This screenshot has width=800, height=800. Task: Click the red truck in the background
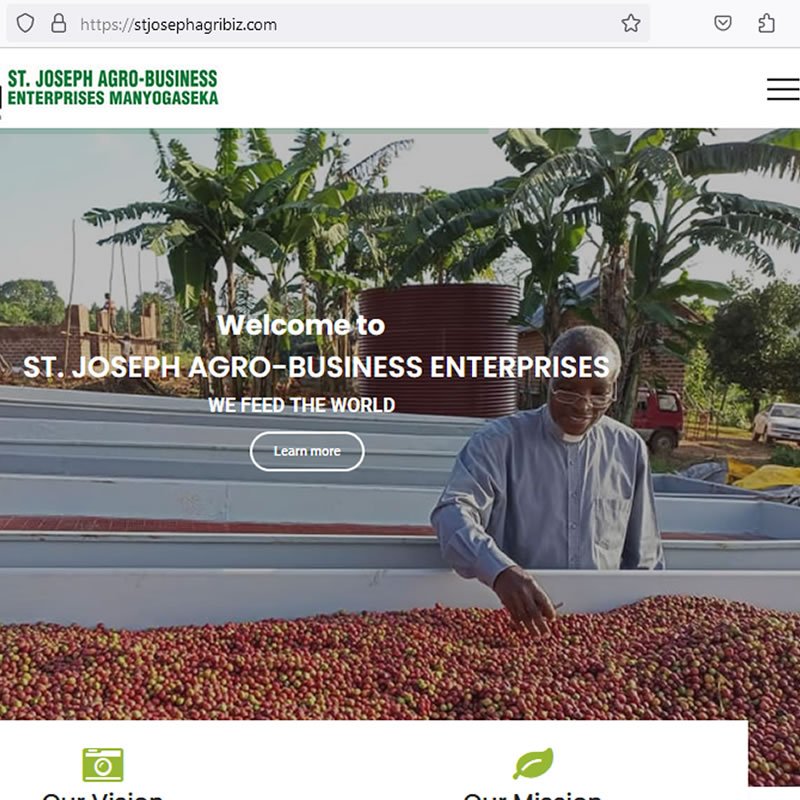[x=657, y=417]
